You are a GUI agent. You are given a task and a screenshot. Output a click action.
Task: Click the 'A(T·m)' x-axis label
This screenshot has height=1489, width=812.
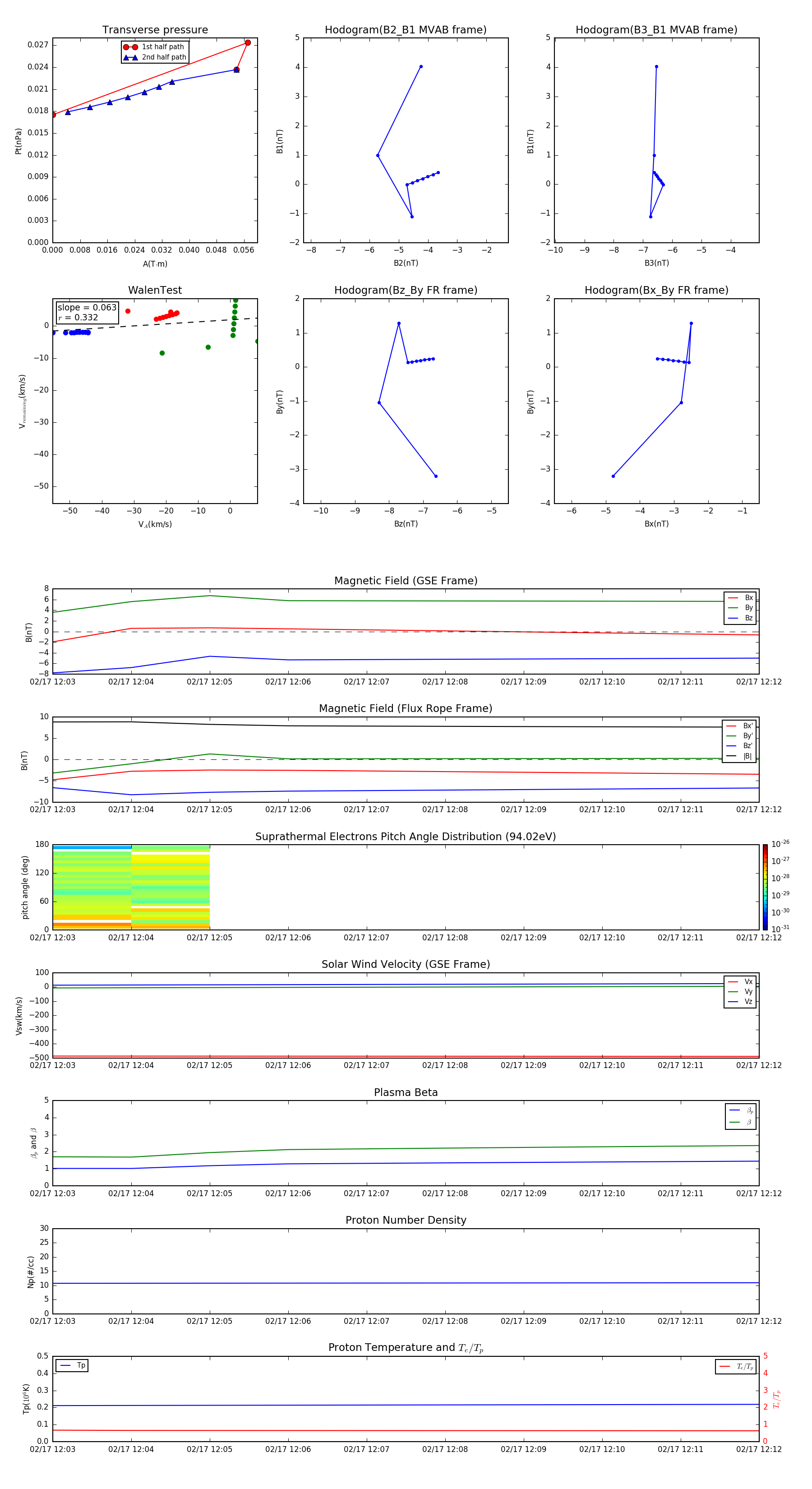coord(155,264)
